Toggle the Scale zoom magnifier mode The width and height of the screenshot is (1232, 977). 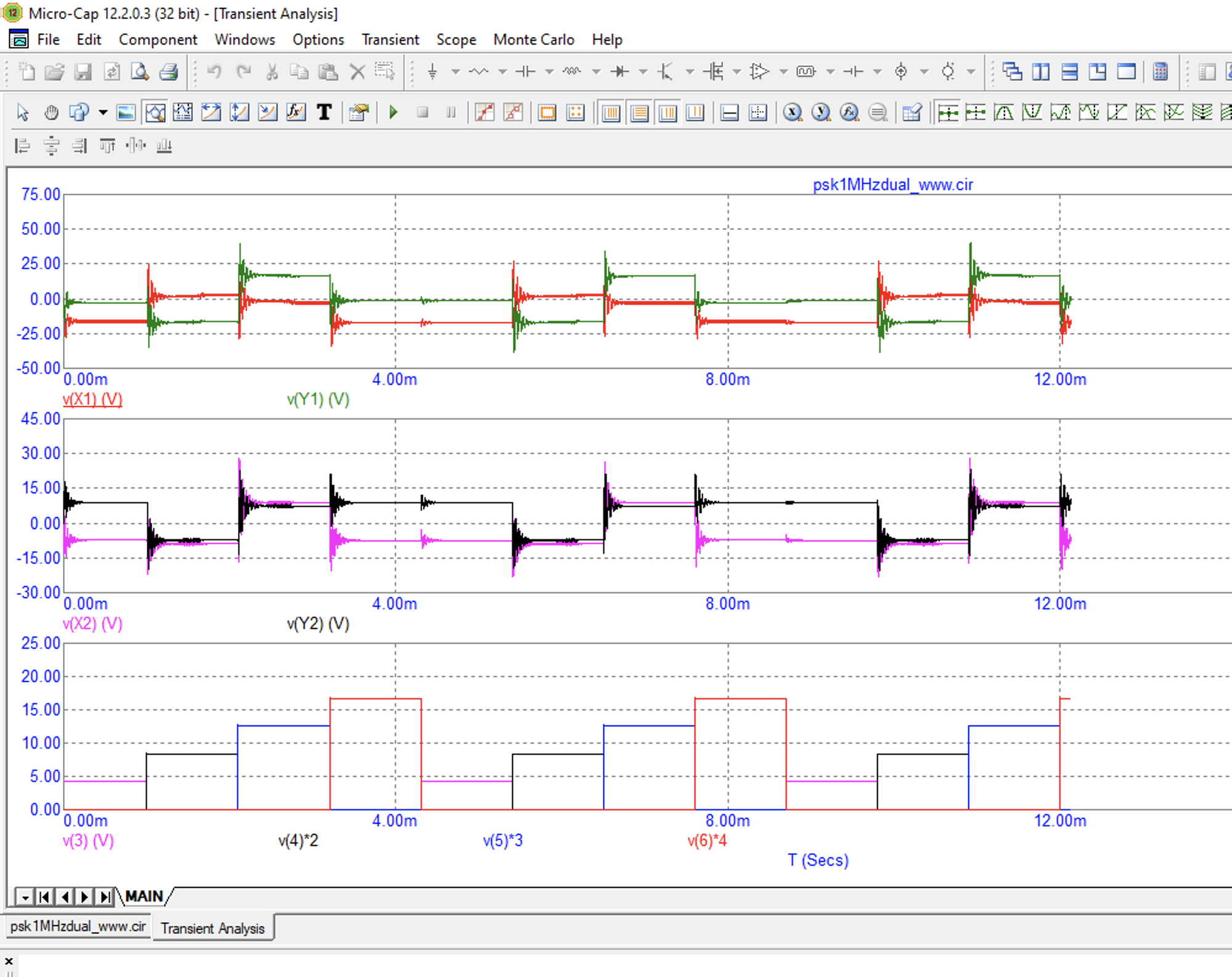(x=155, y=112)
